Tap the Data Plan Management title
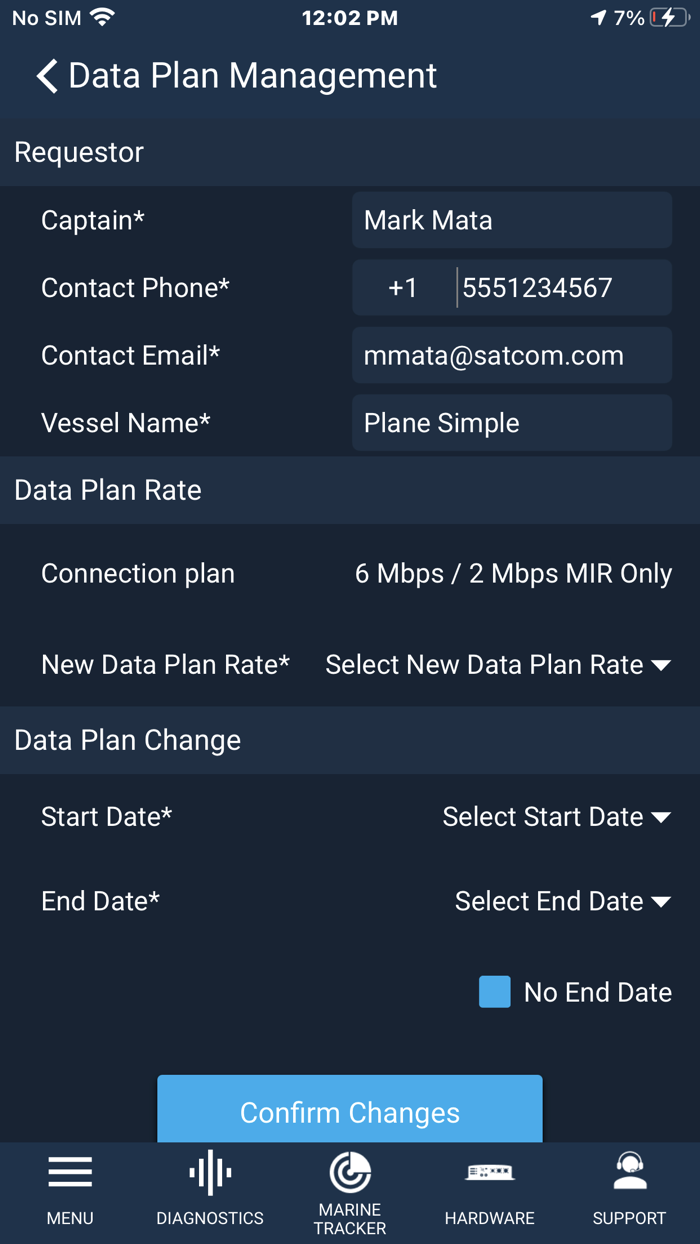This screenshot has height=1244, width=700. [x=250, y=75]
